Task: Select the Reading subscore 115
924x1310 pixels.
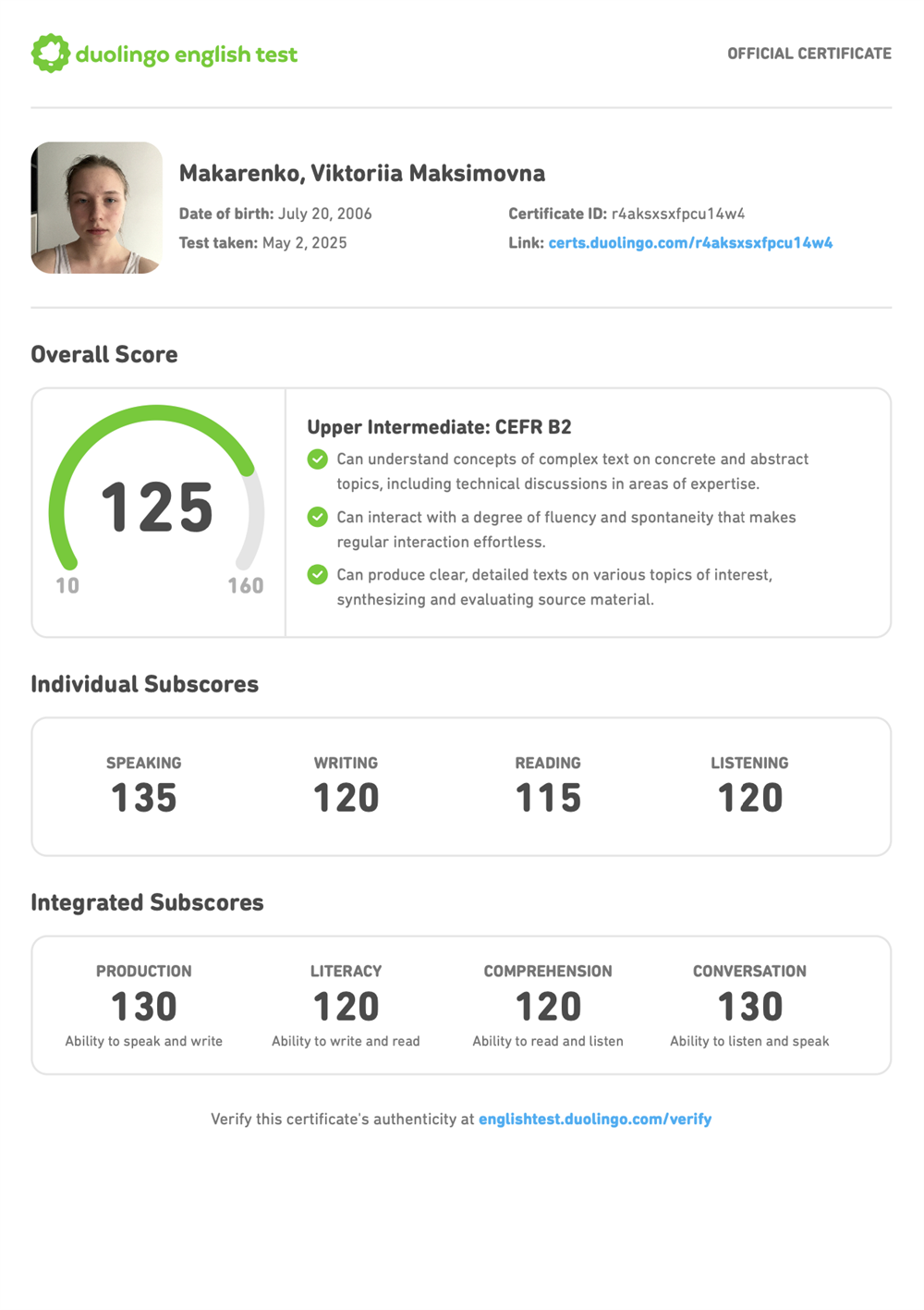Action: (548, 798)
